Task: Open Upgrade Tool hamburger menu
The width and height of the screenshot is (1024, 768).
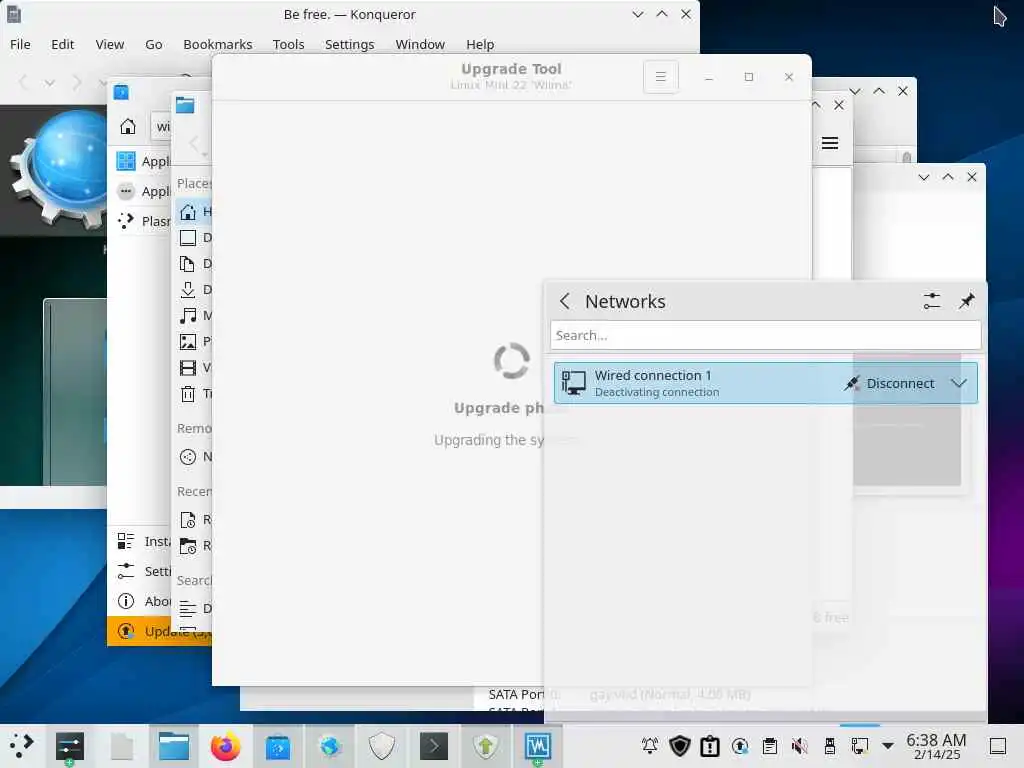Action: pyautogui.click(x=661, y=77)
